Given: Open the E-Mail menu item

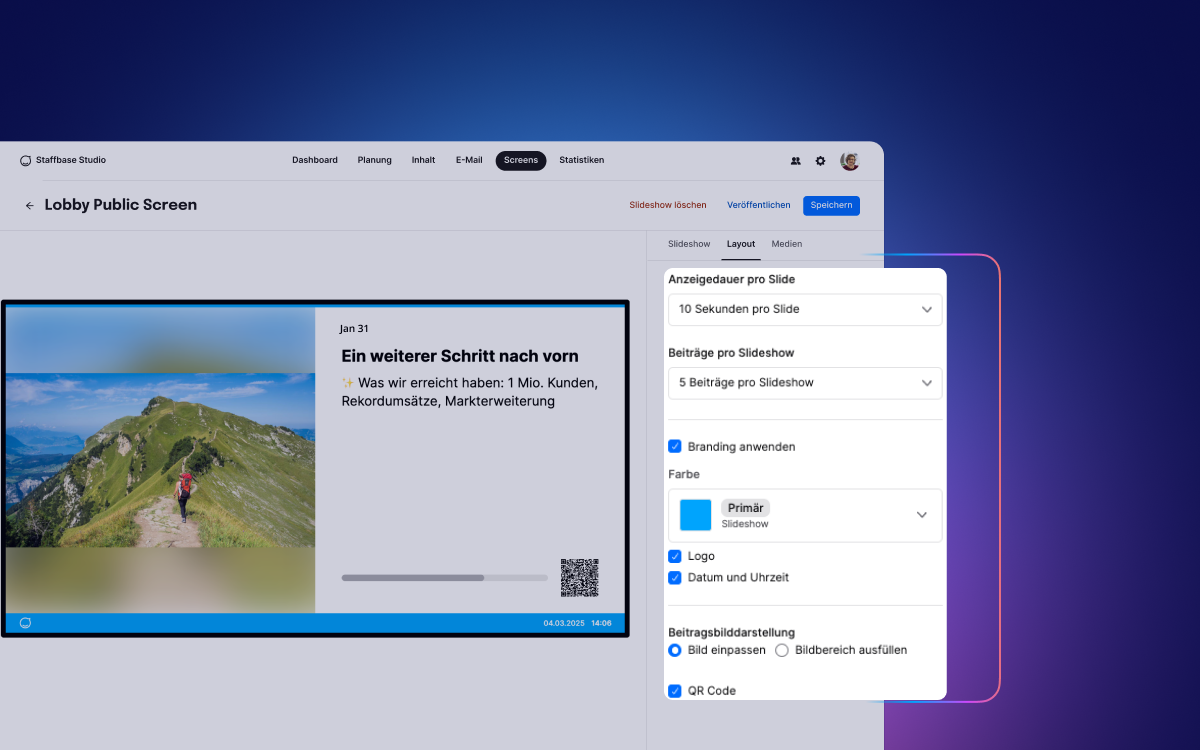Looking at the screenshot, I should [x=469, y=160].
